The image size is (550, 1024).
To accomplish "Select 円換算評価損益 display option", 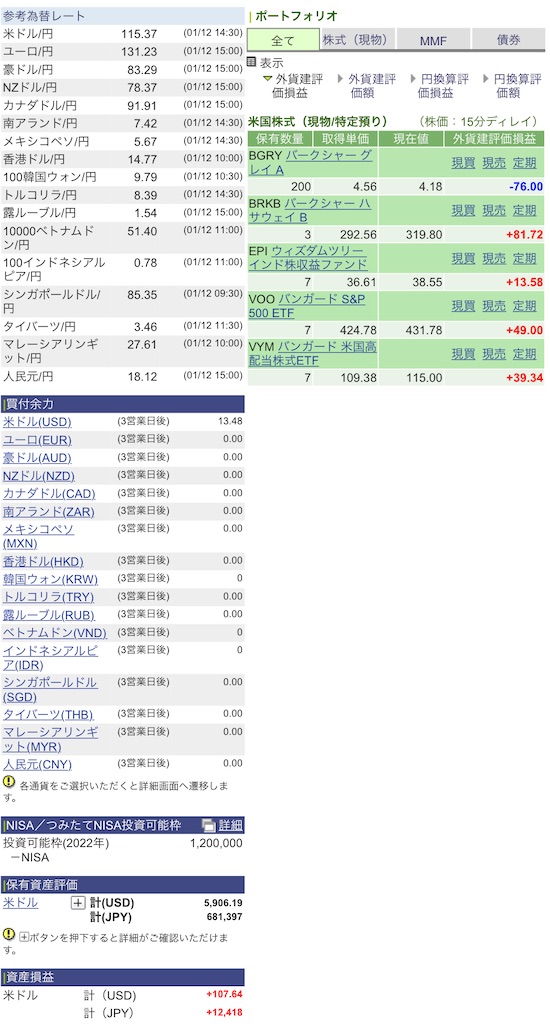I will [x=445, y=86].
